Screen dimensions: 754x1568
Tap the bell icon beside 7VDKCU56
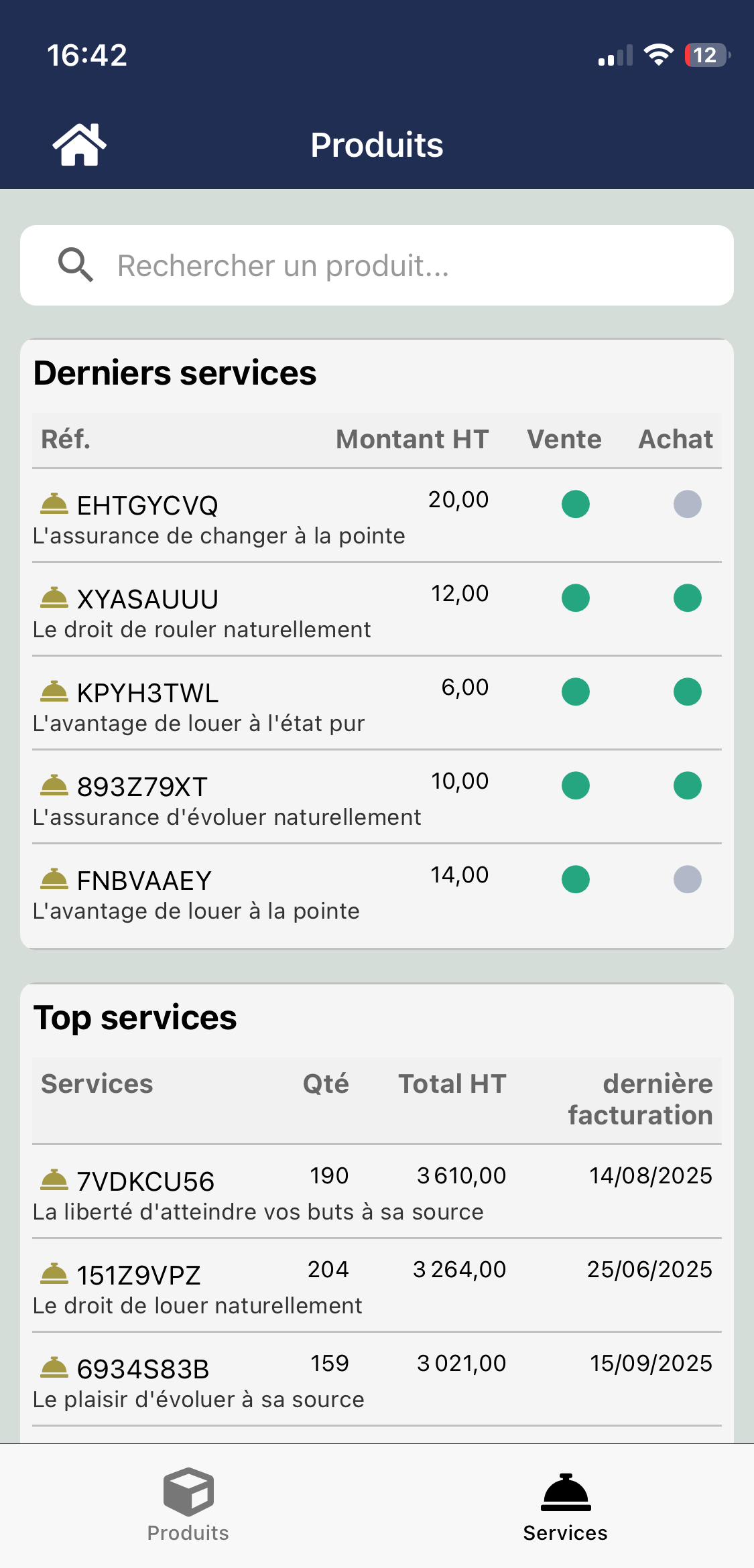point(54,1180)
